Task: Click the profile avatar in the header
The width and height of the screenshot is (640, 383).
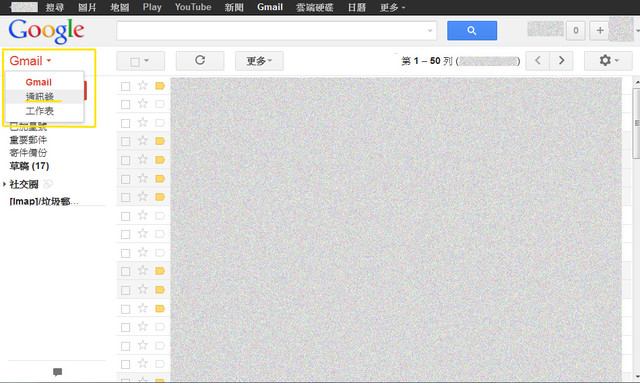Action: point(621,29)
